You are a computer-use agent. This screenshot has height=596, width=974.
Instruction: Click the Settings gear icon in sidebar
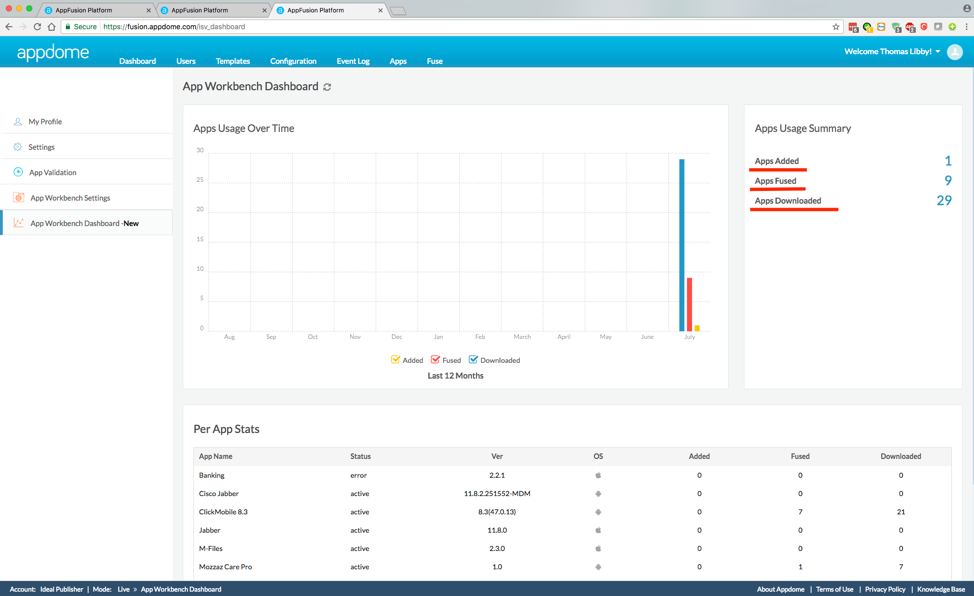tap(17, 147)
